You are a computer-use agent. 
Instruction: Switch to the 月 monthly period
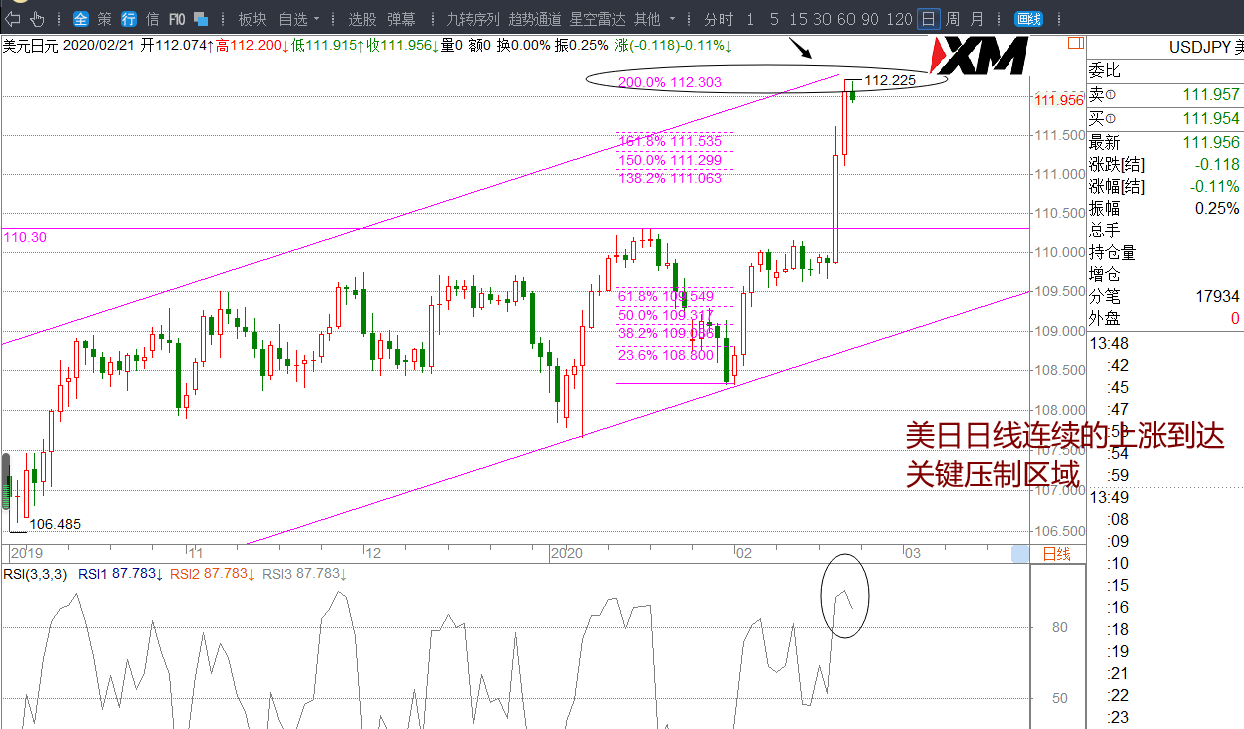pyautogui.click(x=977, y=18)
